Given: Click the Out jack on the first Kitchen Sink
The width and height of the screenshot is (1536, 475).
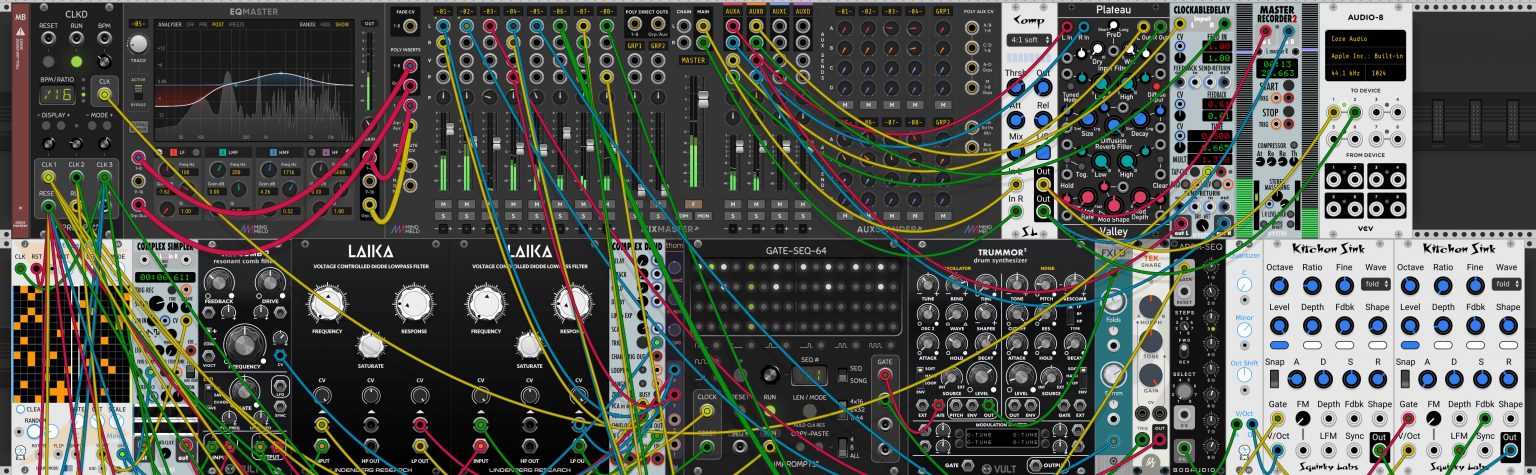Looking at the screenshot, I should [x=1380, y=451].
